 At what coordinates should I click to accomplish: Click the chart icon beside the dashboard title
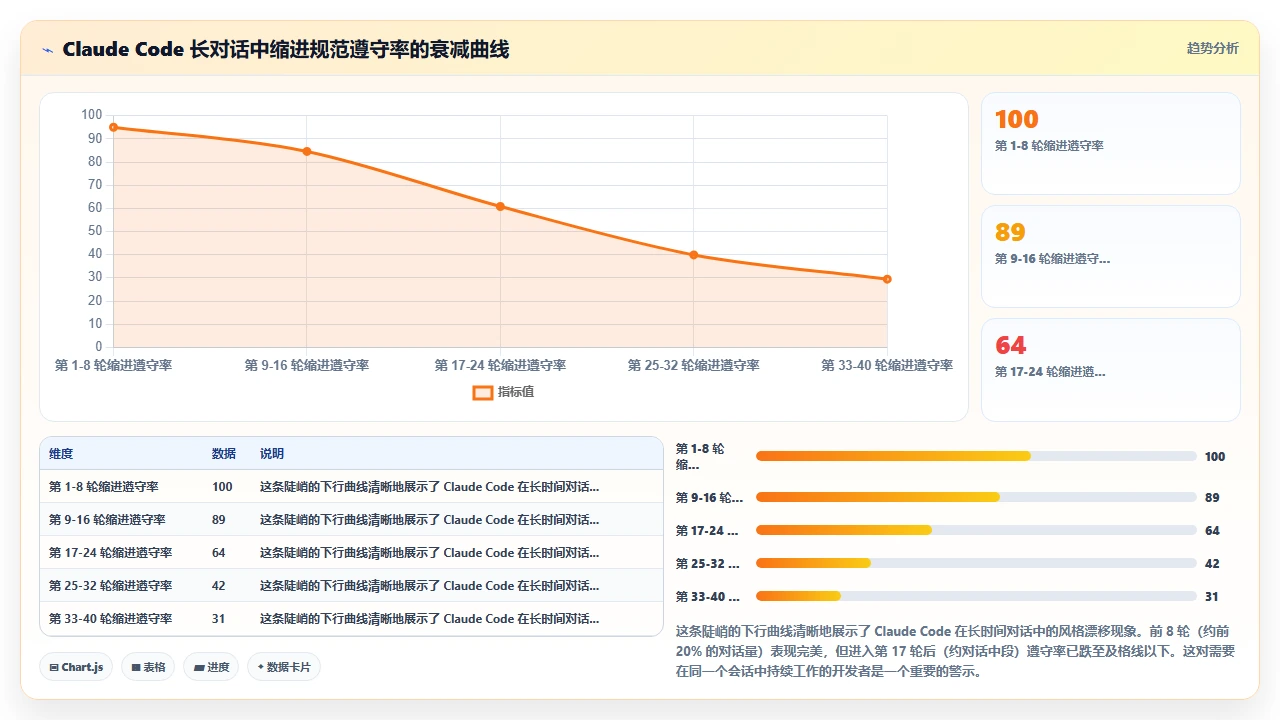point(47,49)
